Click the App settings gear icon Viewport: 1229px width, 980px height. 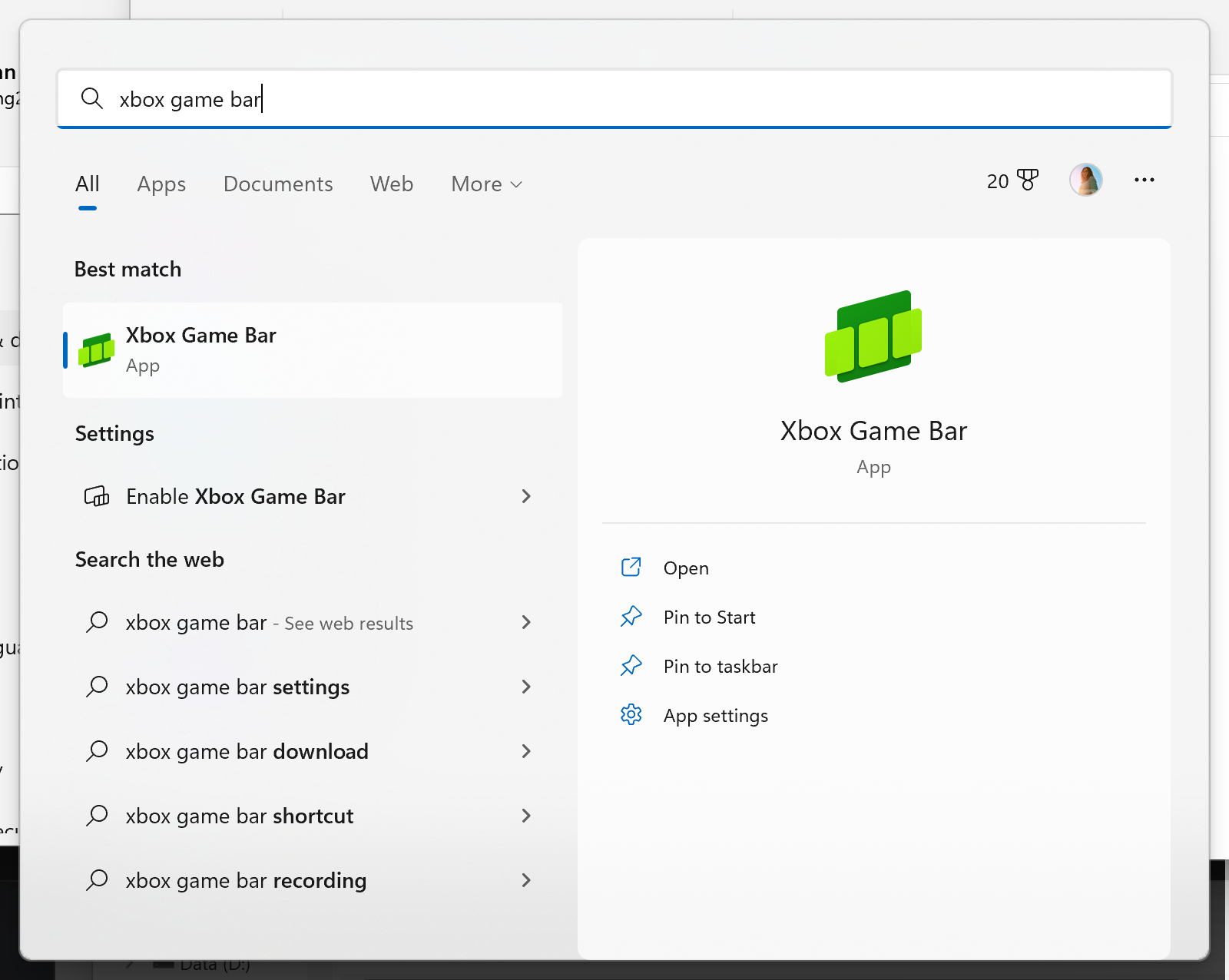pyautogui.click(x=631, y=714)
